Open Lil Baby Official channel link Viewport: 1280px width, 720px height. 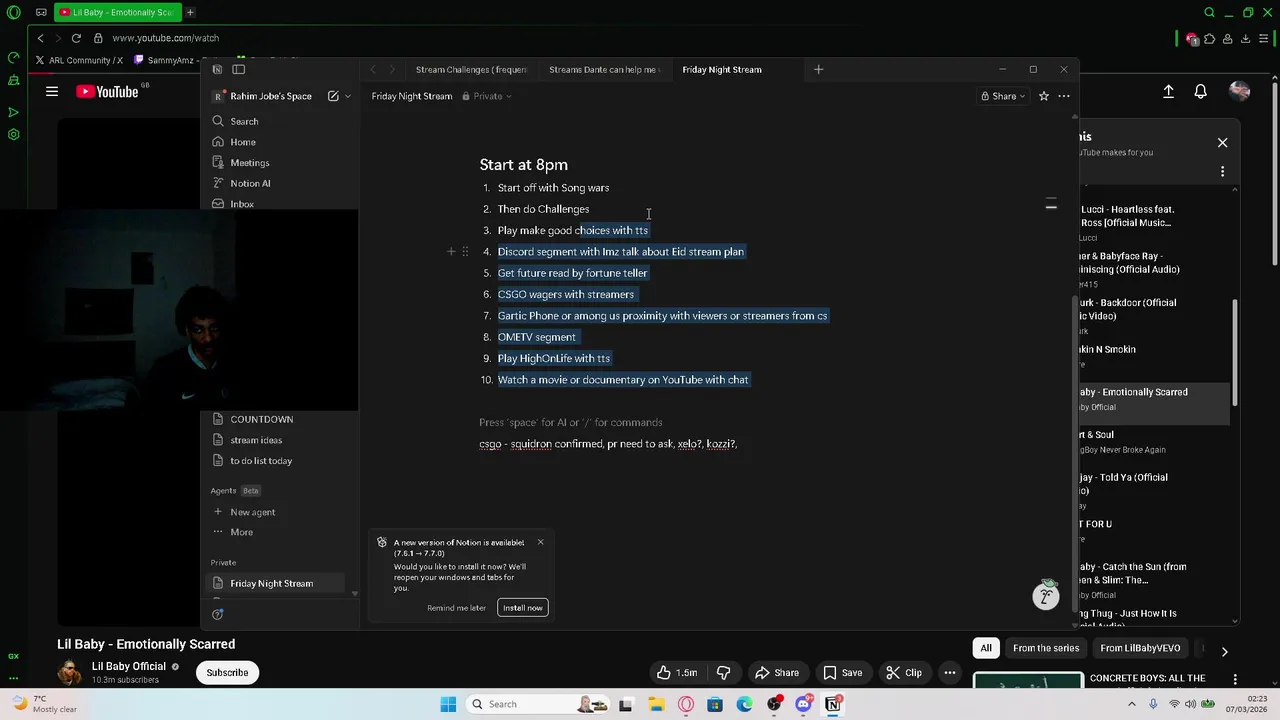pyautogui.click(x=129, y=666)
